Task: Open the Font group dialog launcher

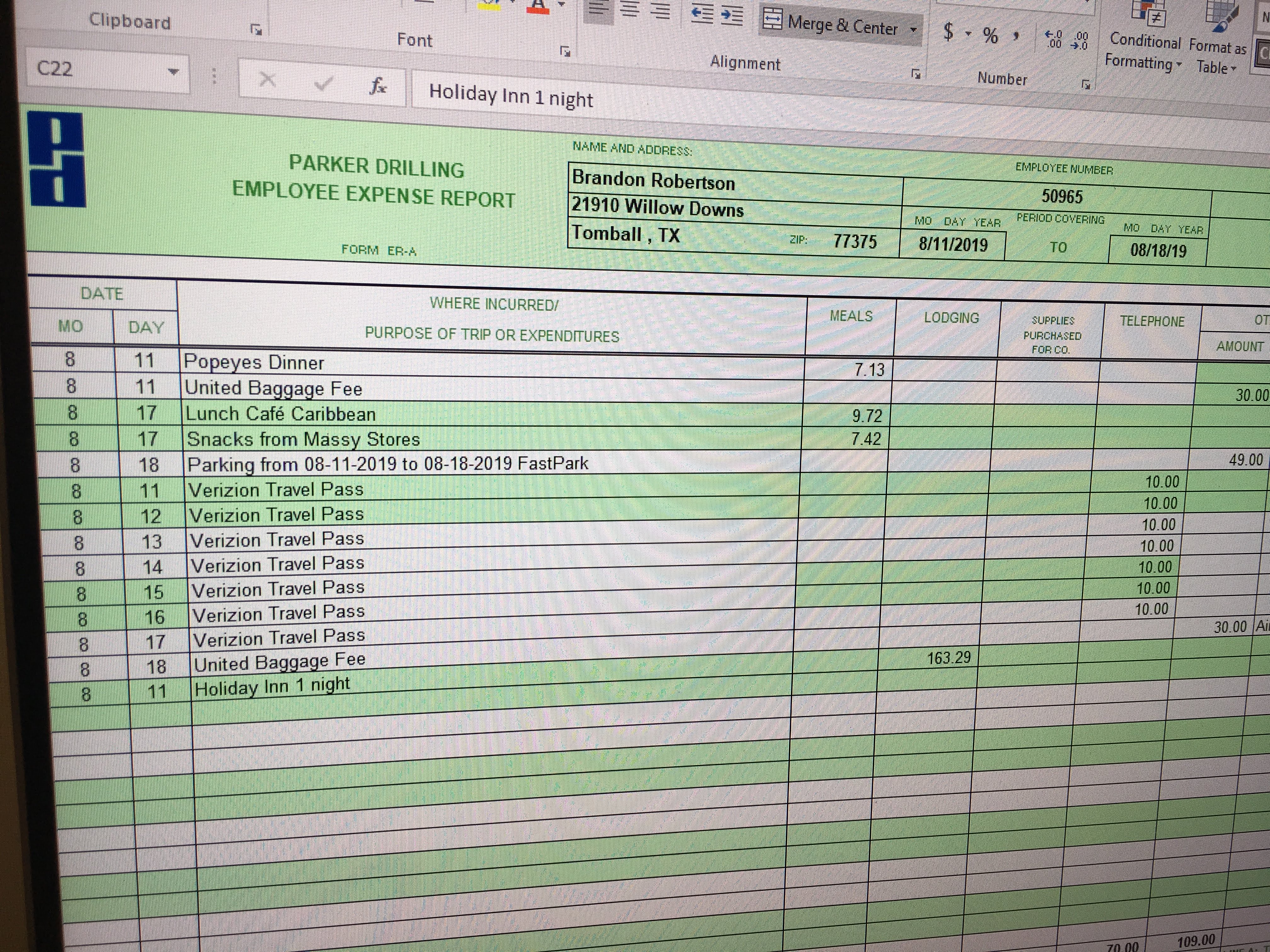Action: tap(565, 52)
